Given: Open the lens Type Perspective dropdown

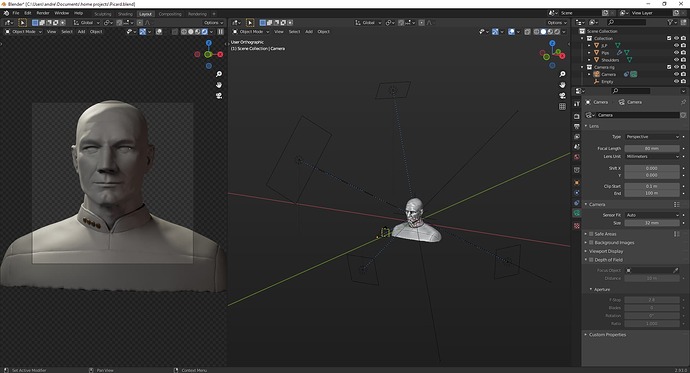Looking at the screenshot, I should point(652,137).
